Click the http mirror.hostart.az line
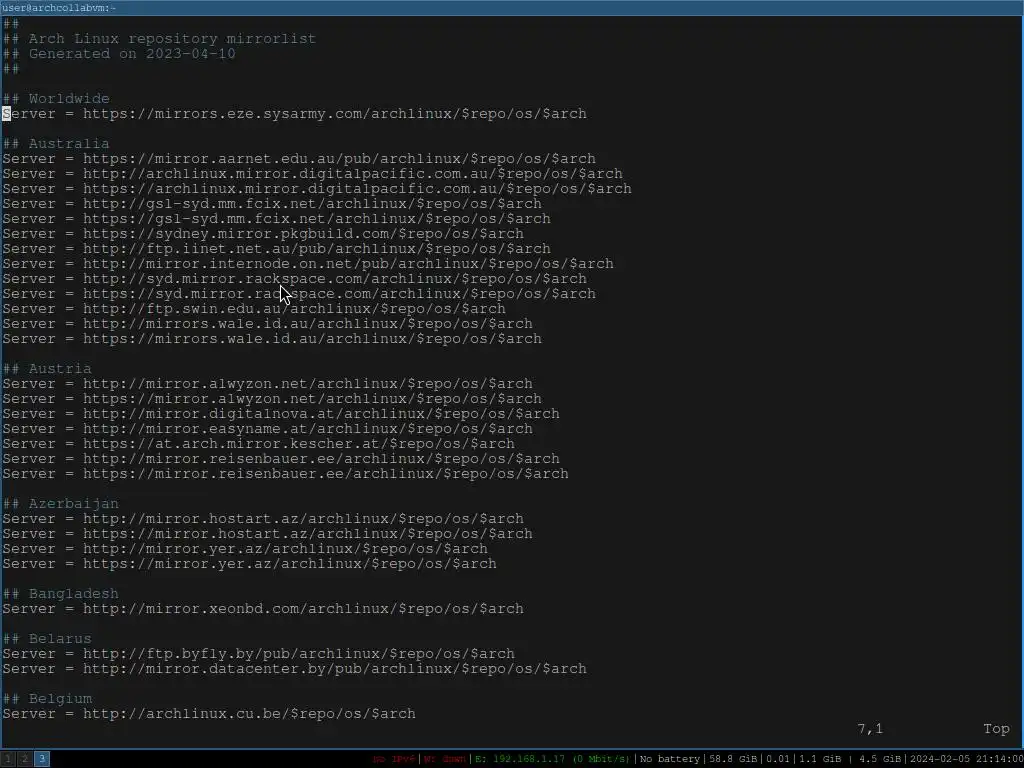Image resolution: width=1024 pixels, height=768 pixels. tap(263, 519)
